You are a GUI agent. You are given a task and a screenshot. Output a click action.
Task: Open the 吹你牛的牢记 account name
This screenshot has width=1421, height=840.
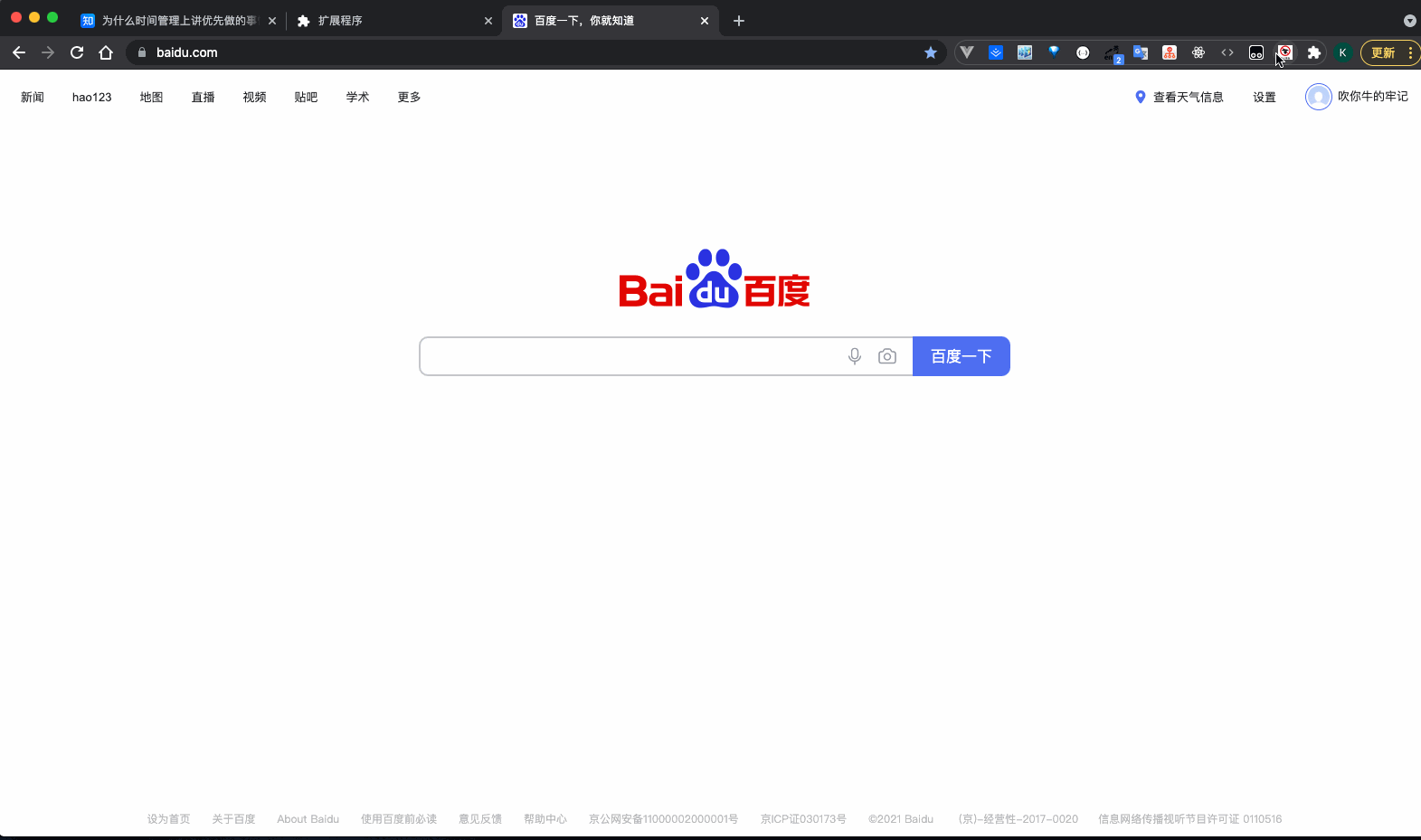tap(1373, 96)
